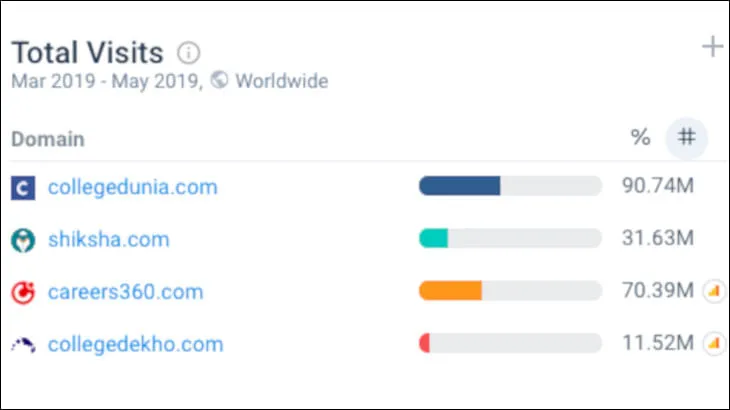Click the Domain column header
This screenshot has height=410, width=730.
(48, 139)
